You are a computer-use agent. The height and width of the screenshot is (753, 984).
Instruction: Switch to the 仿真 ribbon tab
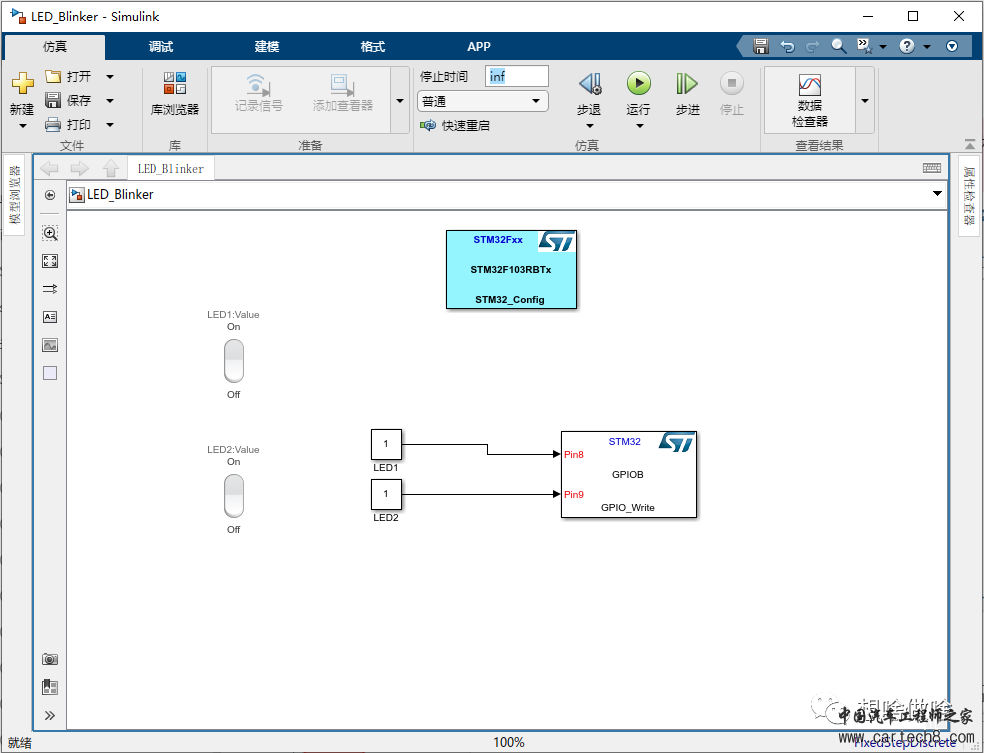55,46
